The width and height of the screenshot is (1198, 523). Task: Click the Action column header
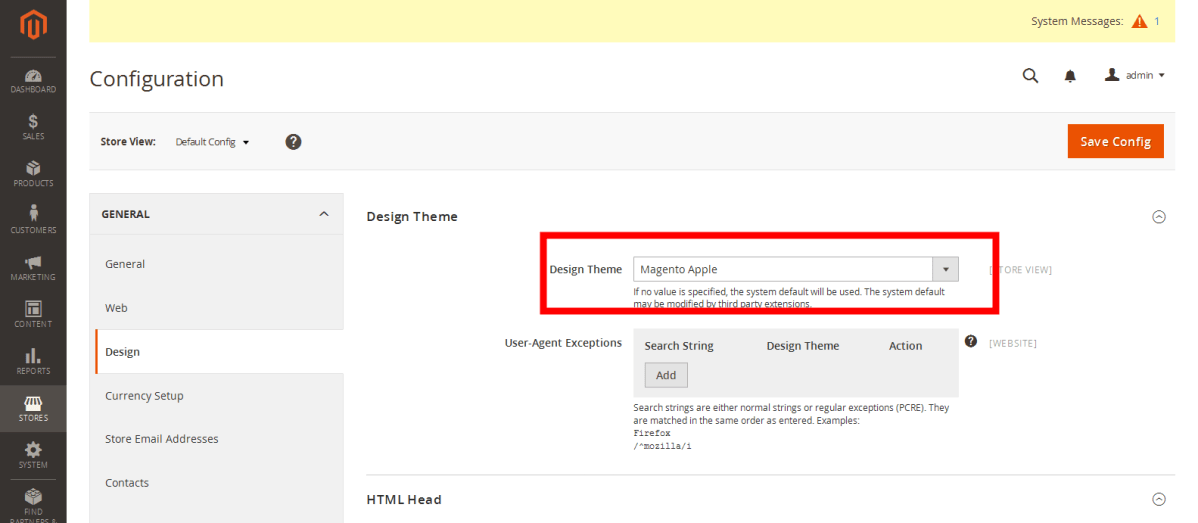[x=905, y=346]
